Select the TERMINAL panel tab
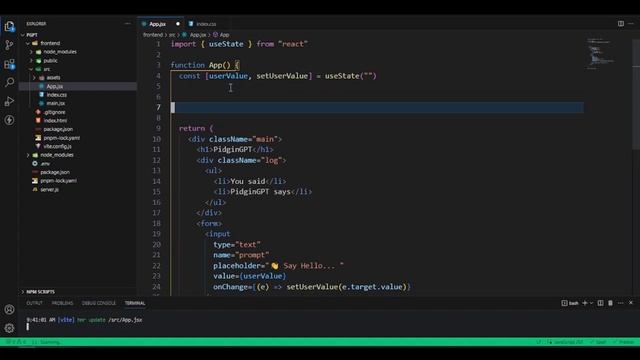This screenshot has height=360, width=640. 135,303
